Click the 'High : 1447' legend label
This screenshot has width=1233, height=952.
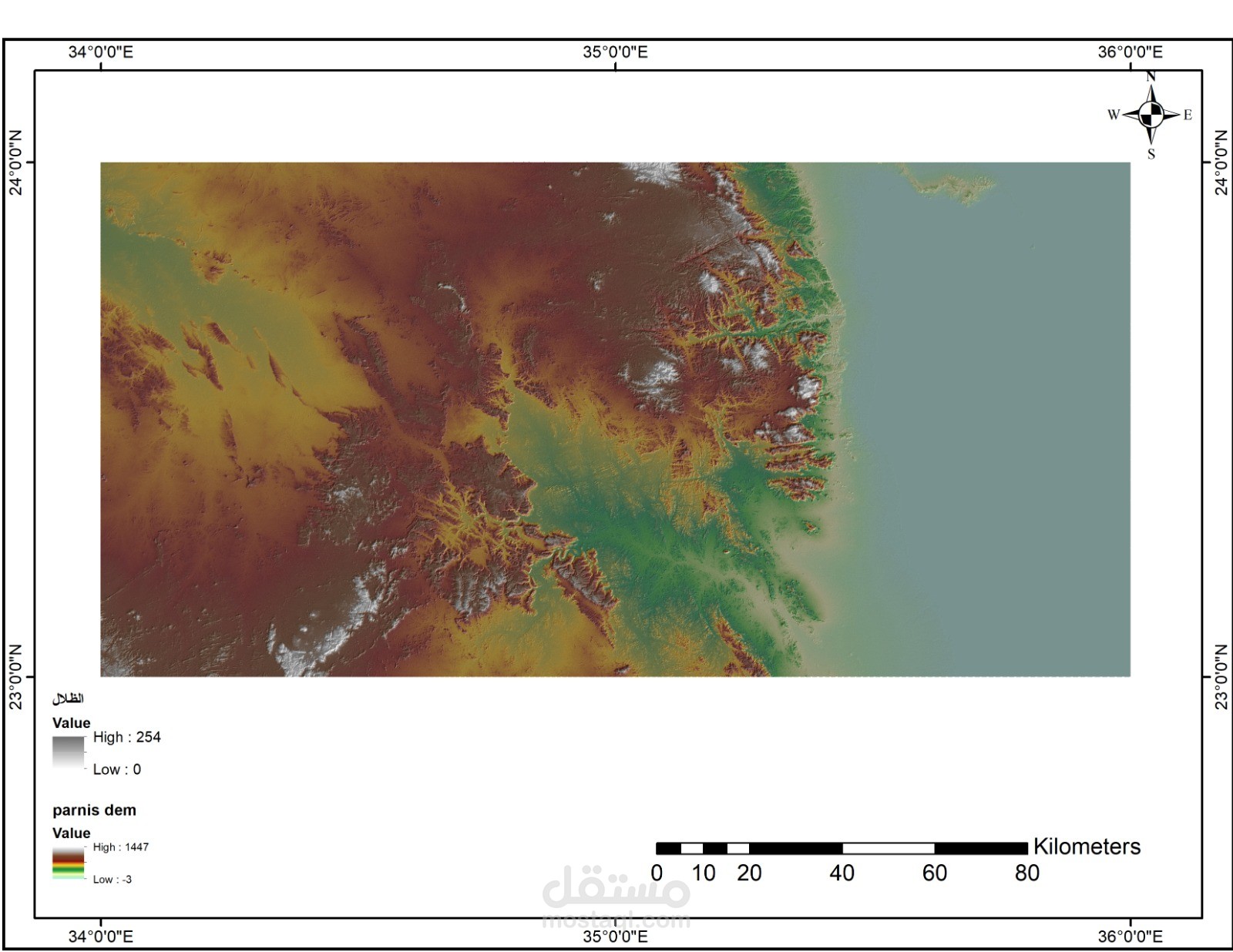tap(121, 847)
